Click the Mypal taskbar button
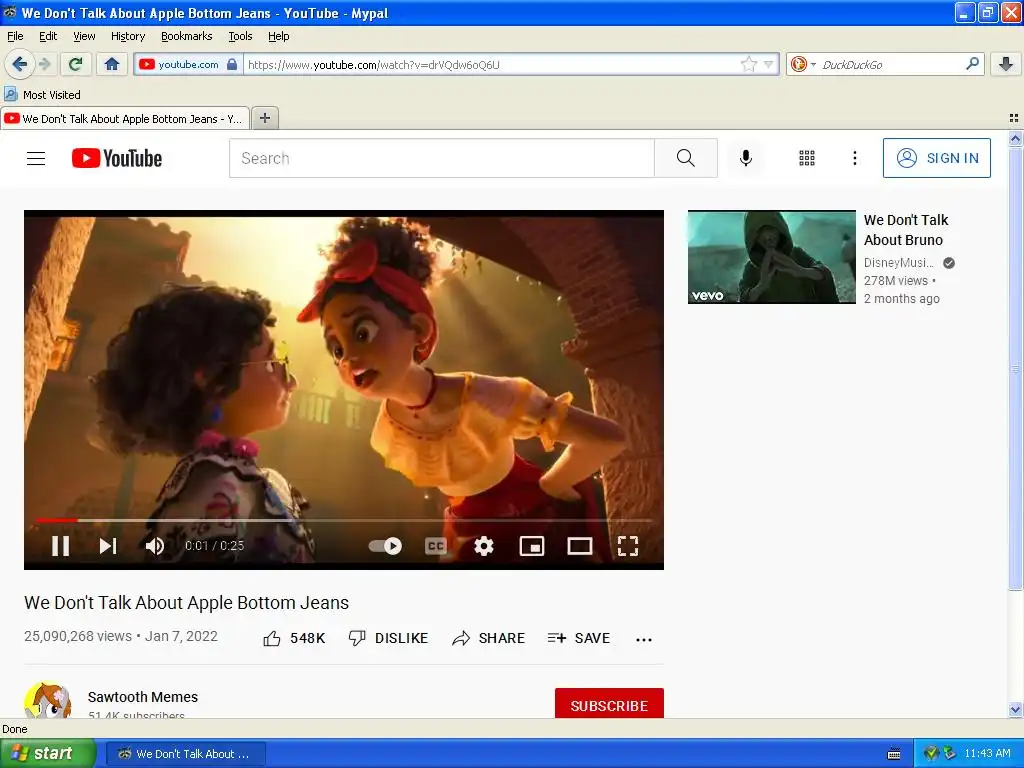Screen dimensions: 1024x768 pos(186,754)
